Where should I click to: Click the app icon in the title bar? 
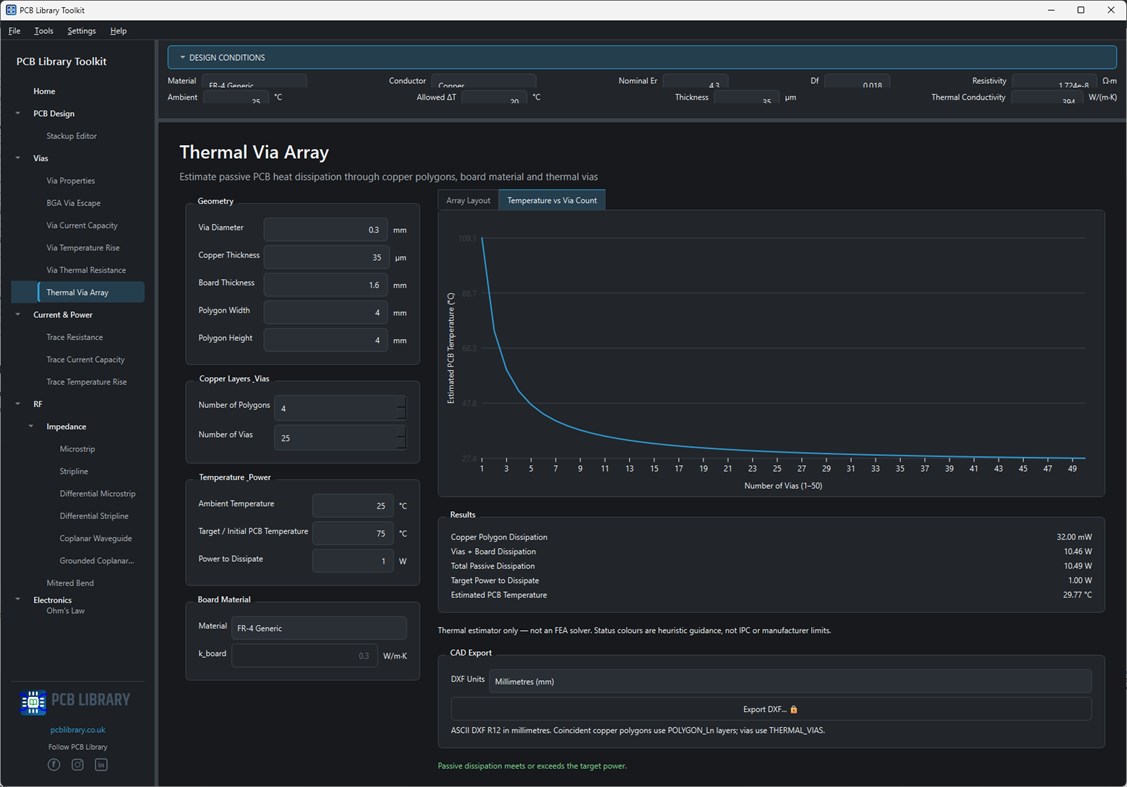coord(11,10)
